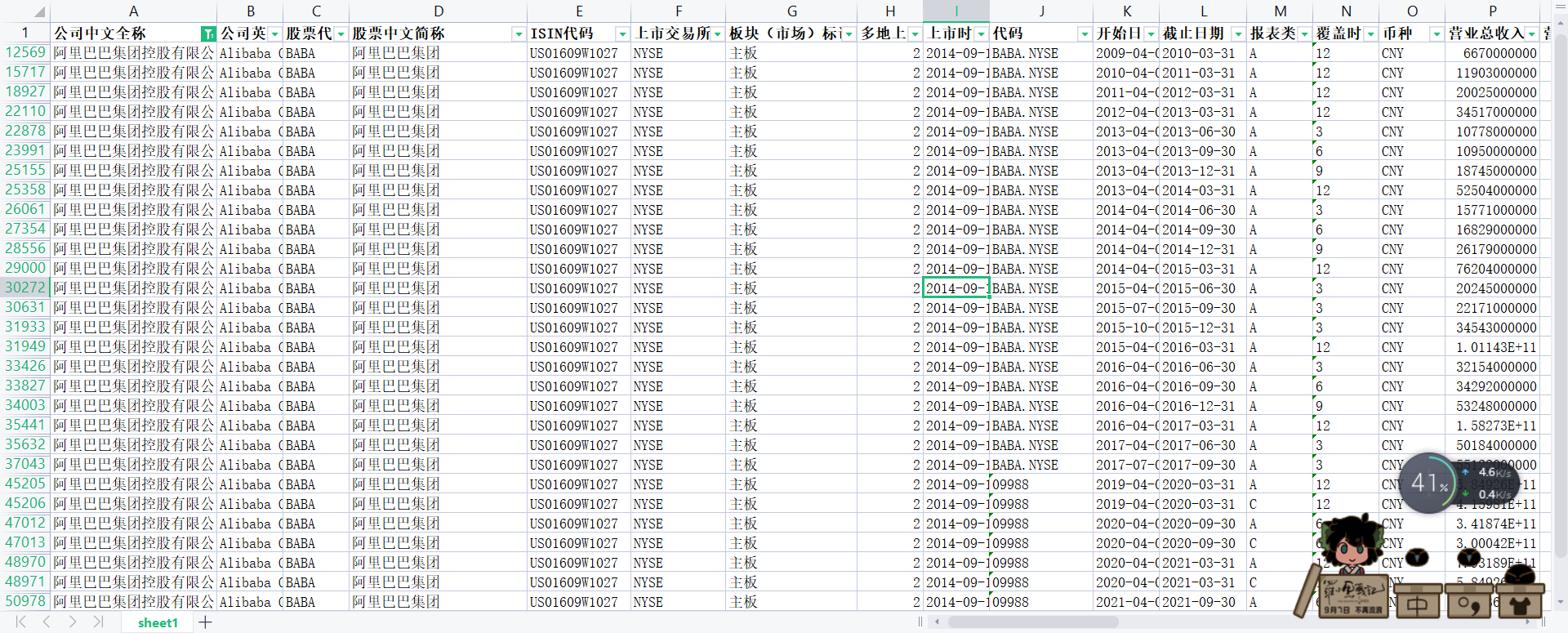Click BABA ticker cell in row 28556
The image size is (1568, 633).
point(316,249)
